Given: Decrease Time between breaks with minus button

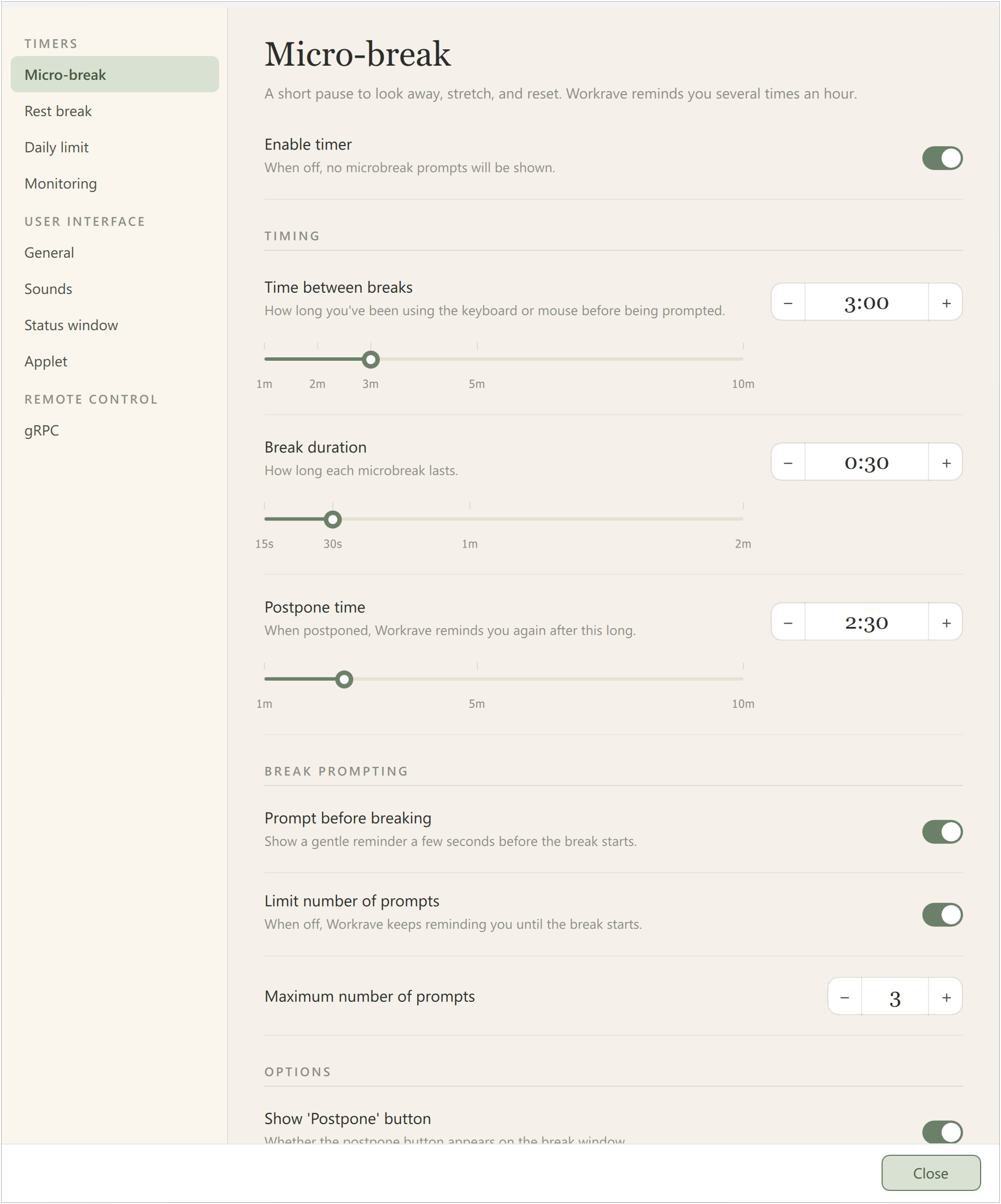Looking at the screenshot, I should 788,303.
